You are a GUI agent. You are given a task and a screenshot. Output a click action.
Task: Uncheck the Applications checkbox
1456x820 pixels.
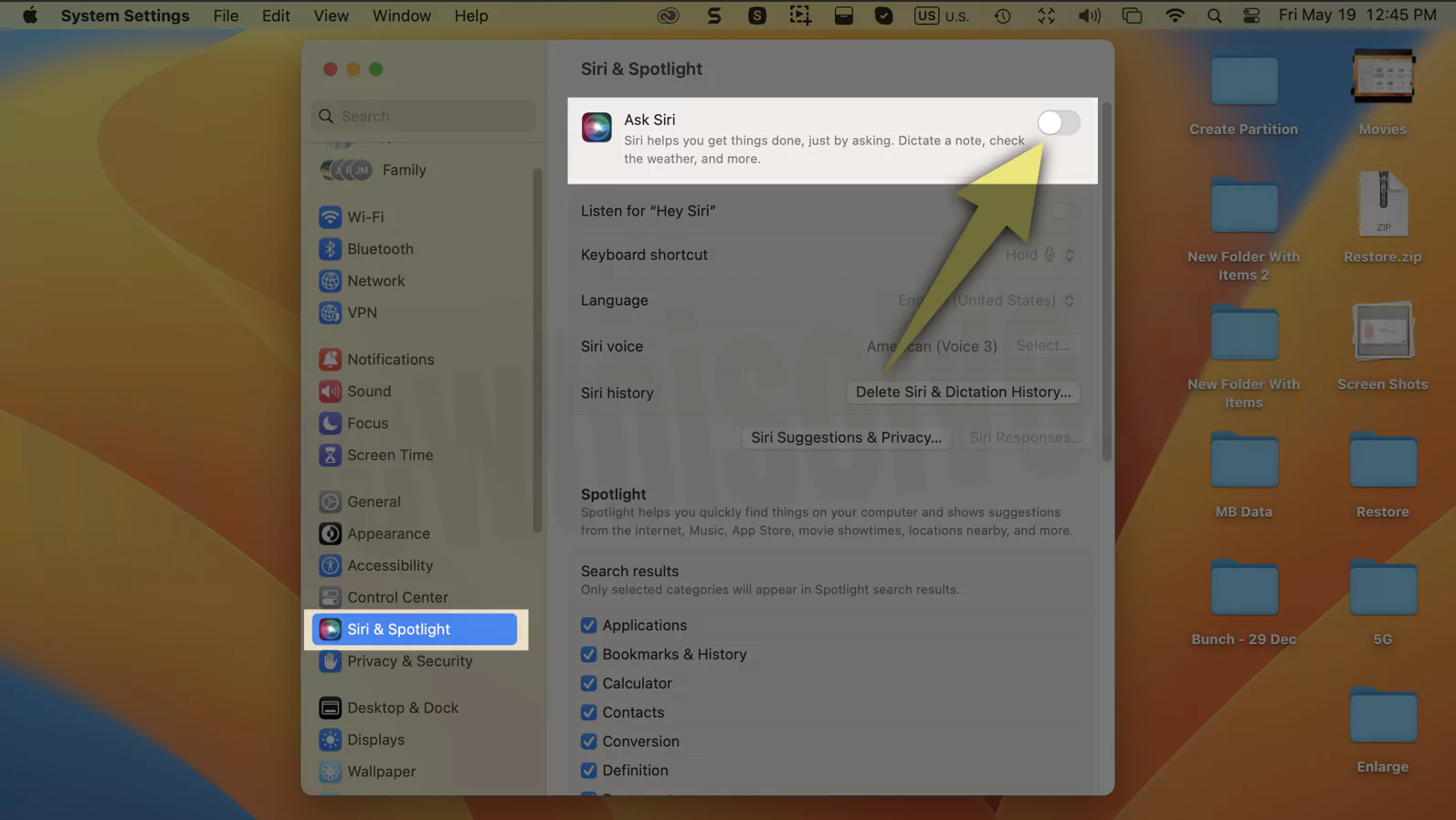pyautogui.click(x=589, y=626)
